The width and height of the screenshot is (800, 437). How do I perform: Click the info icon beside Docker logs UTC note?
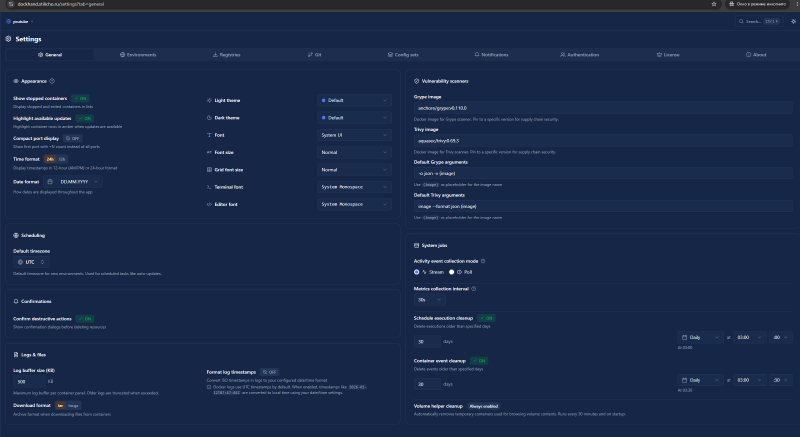point(209,387)
